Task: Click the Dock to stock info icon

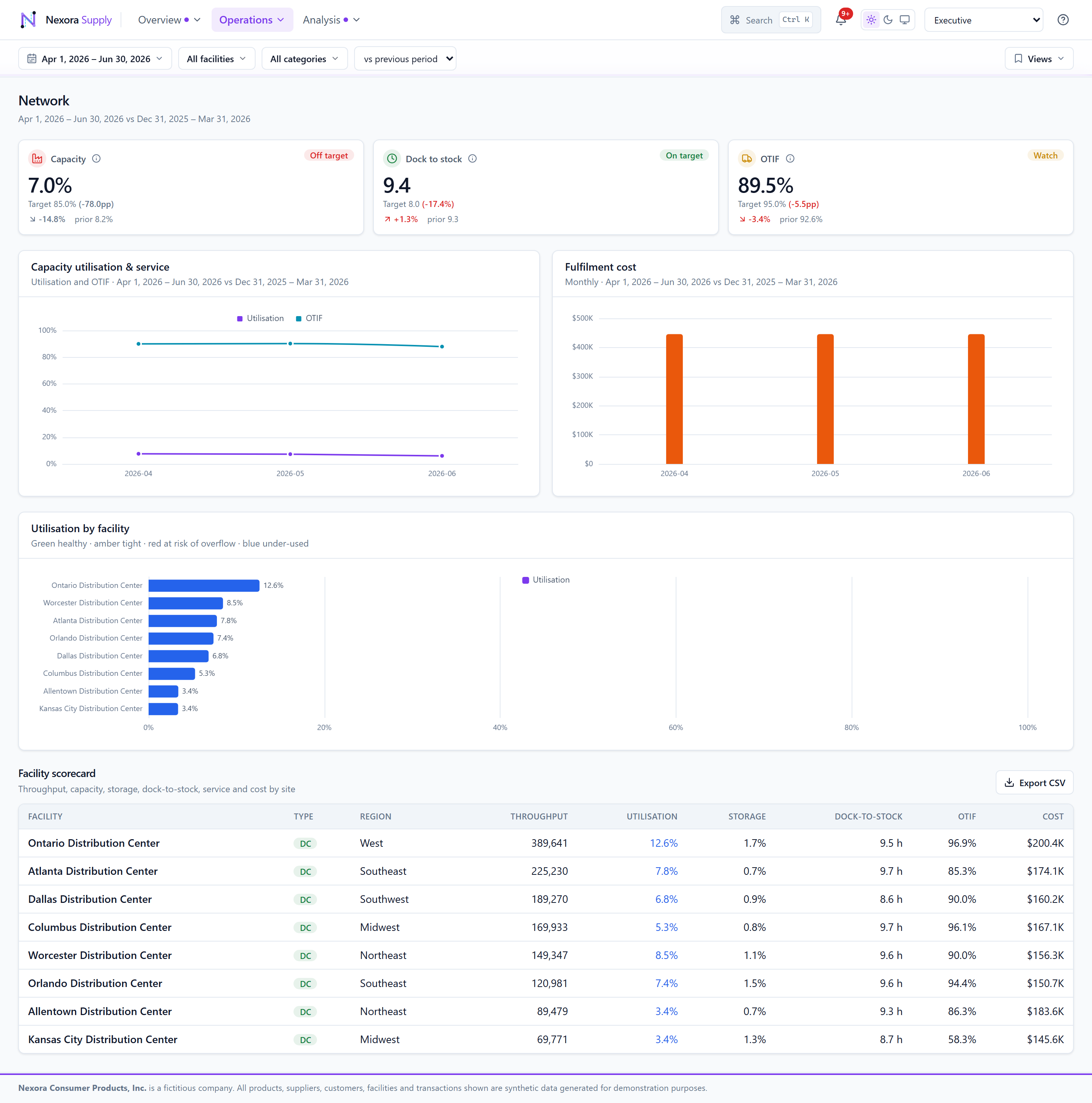Action: [472, 159]
